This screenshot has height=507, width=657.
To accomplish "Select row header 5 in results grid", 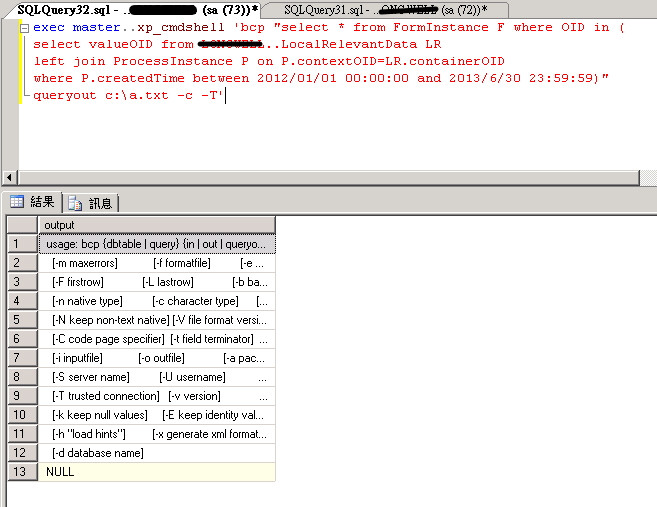I will coord(23,320).
